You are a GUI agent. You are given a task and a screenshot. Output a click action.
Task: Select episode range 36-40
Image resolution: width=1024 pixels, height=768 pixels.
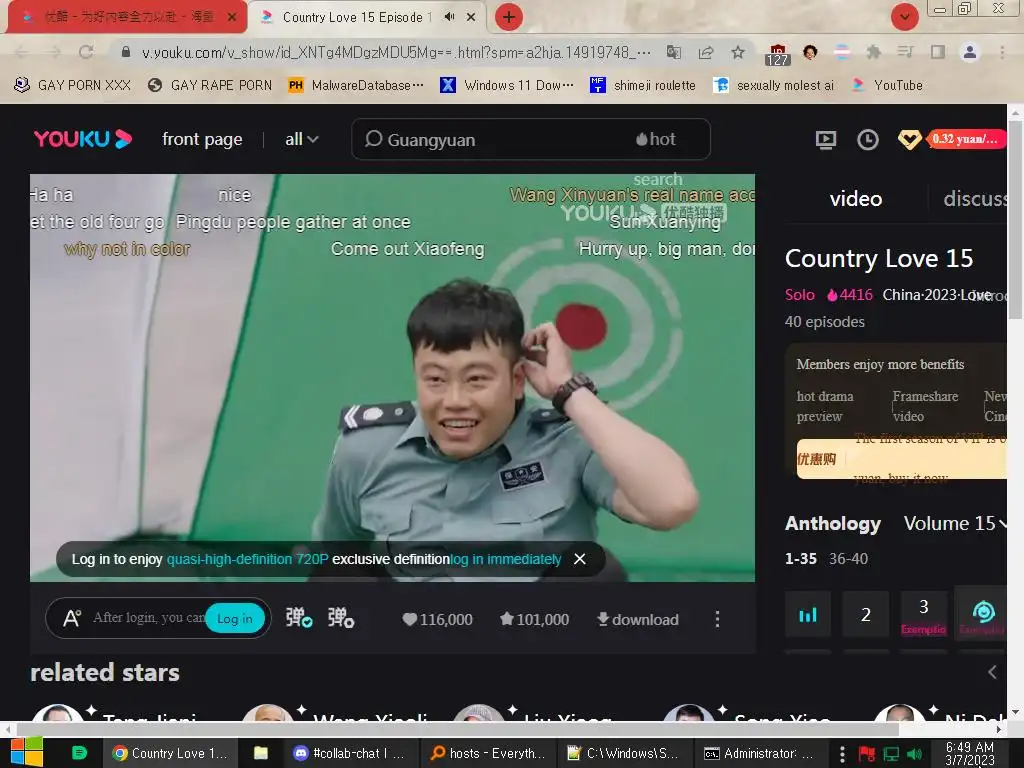click(x=848, y=559)
